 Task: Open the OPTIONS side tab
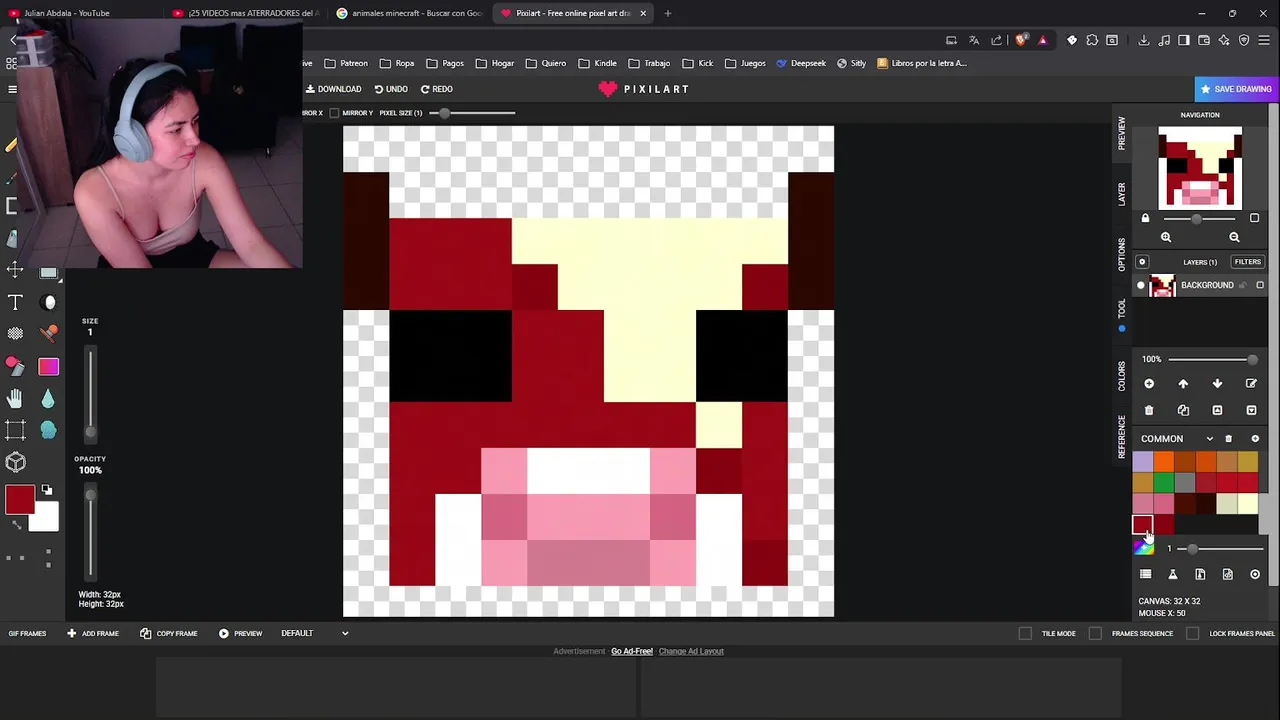click(x=1121, y=254)
